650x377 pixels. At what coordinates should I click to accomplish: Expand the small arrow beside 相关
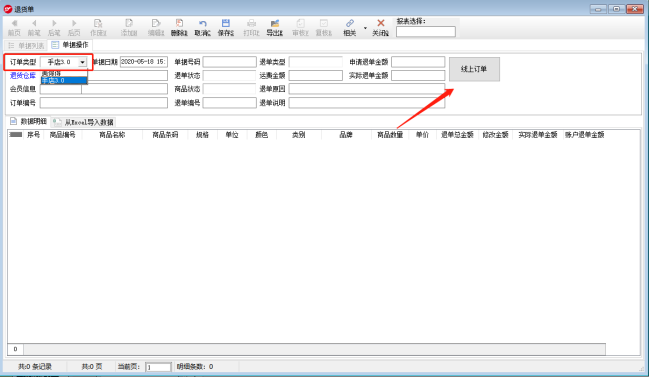click(x=365, y=28)
